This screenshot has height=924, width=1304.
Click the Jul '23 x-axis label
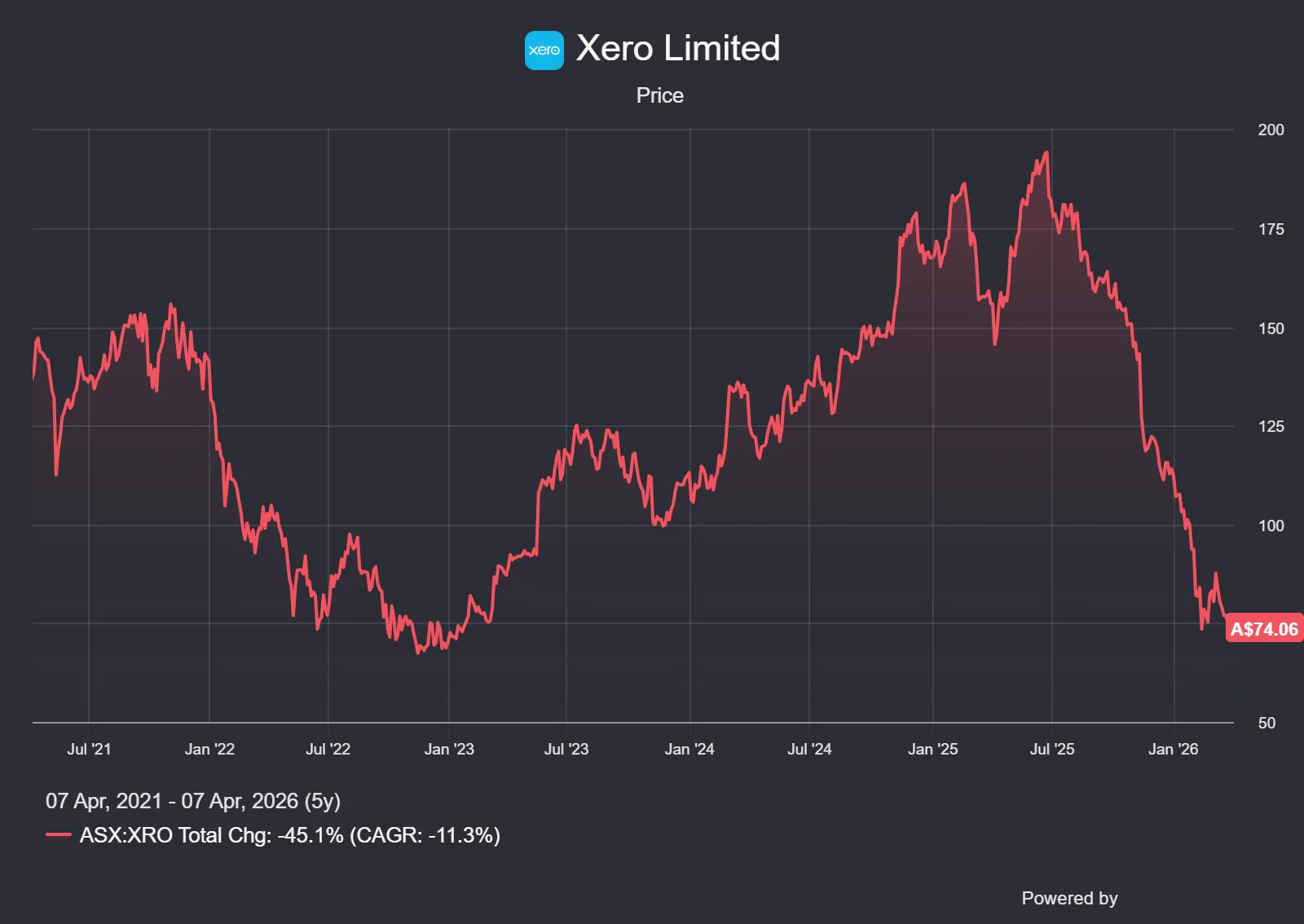click(566, 749)
